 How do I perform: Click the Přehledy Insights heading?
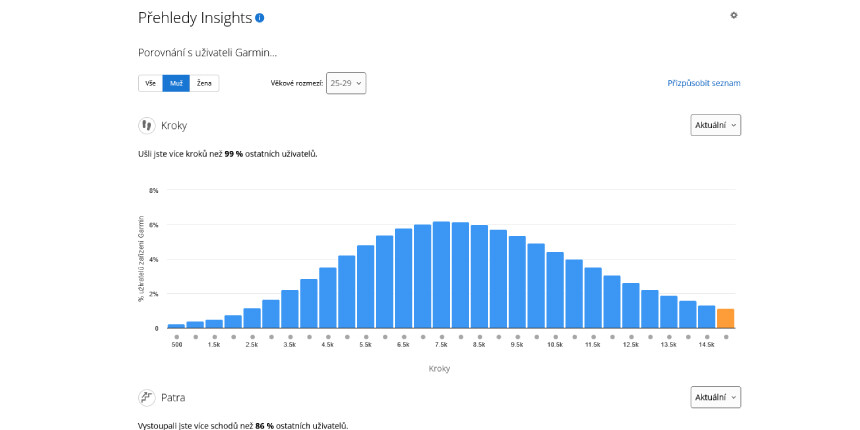tap(195, 18)
